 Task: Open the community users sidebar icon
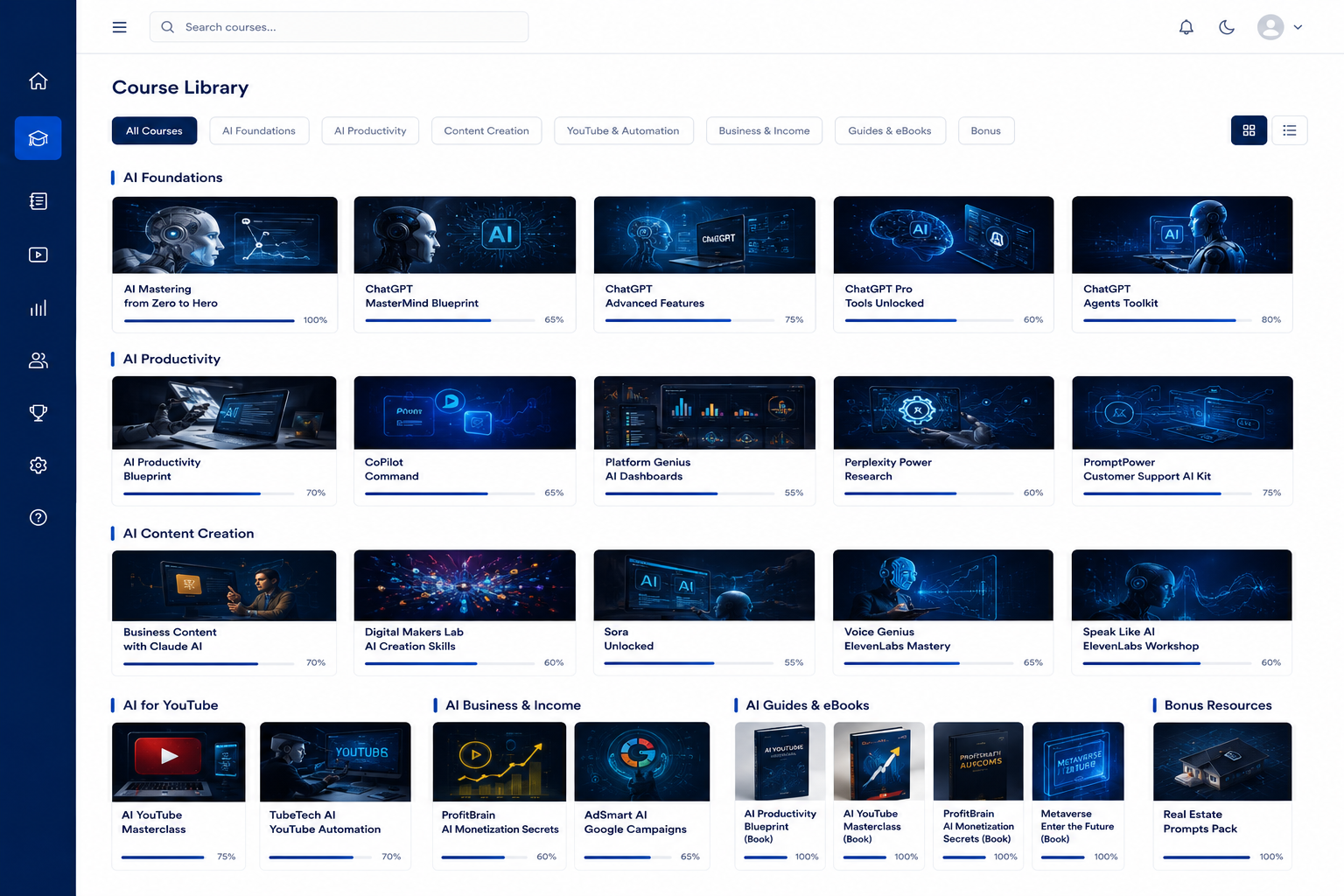click(x=38, y=360)
